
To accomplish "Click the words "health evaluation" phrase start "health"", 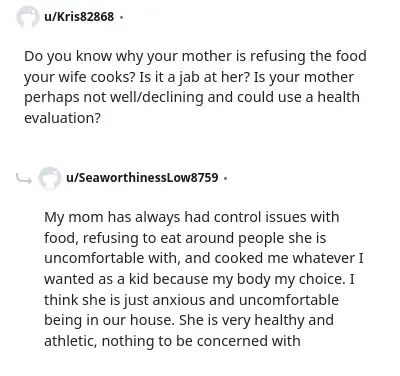I will point(338,97).
